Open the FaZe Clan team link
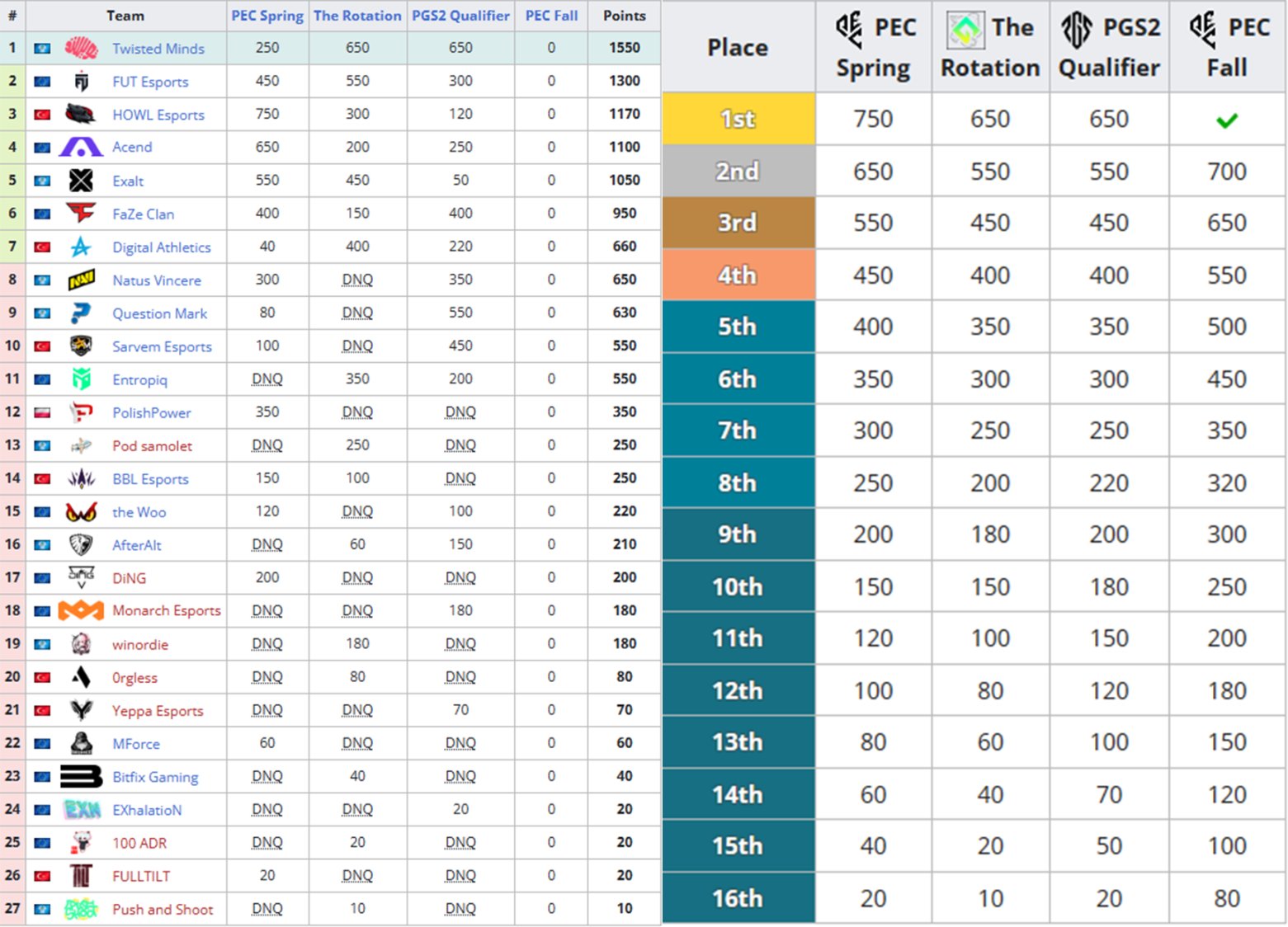 click(x=143, y=214)
